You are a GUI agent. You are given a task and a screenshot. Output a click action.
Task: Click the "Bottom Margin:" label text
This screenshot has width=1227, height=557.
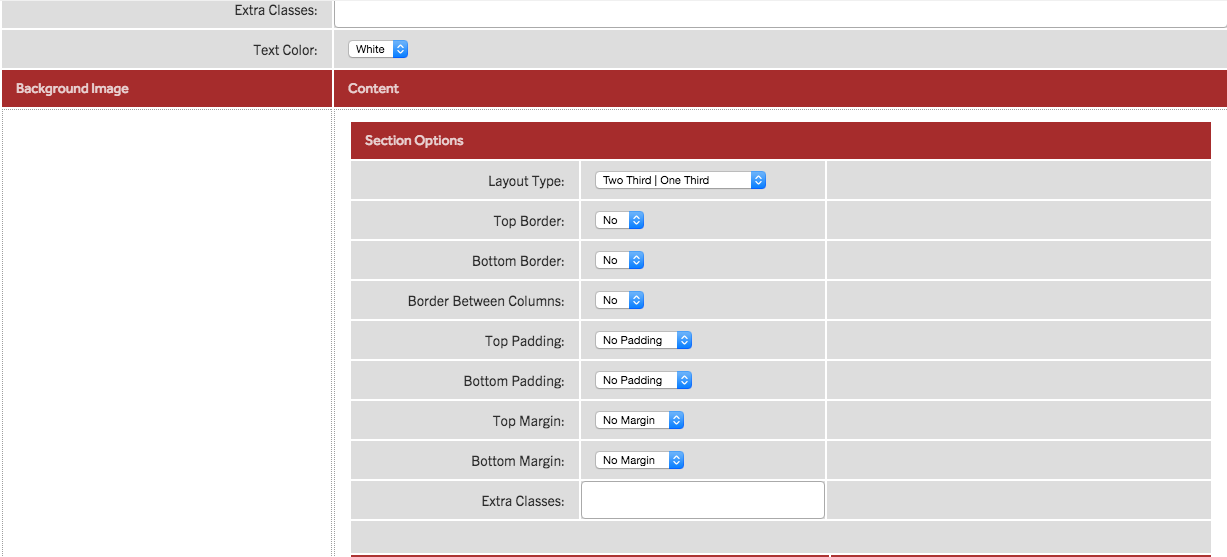pos(517,461)
